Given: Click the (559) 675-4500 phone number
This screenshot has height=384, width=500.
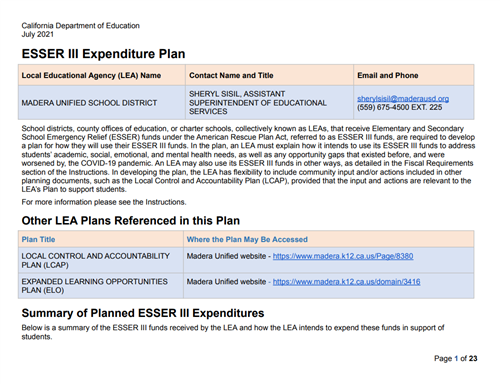Looking at the screenshot, I should coord(399,107).
